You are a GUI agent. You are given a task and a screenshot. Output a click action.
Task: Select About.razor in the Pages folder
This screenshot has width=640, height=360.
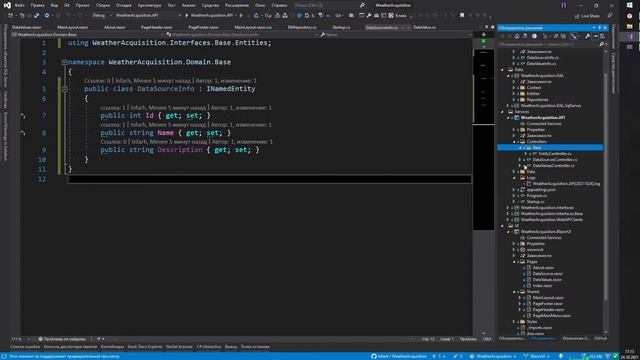coord(543,268)
